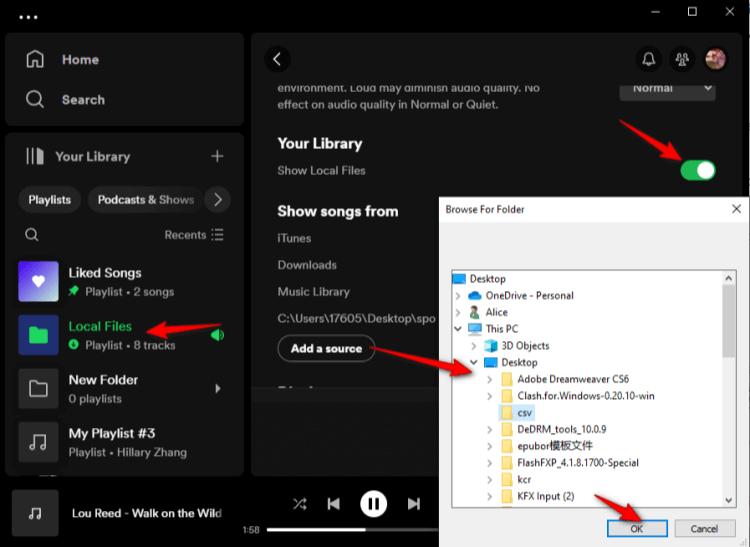Skip to next track

click(414, 504)
